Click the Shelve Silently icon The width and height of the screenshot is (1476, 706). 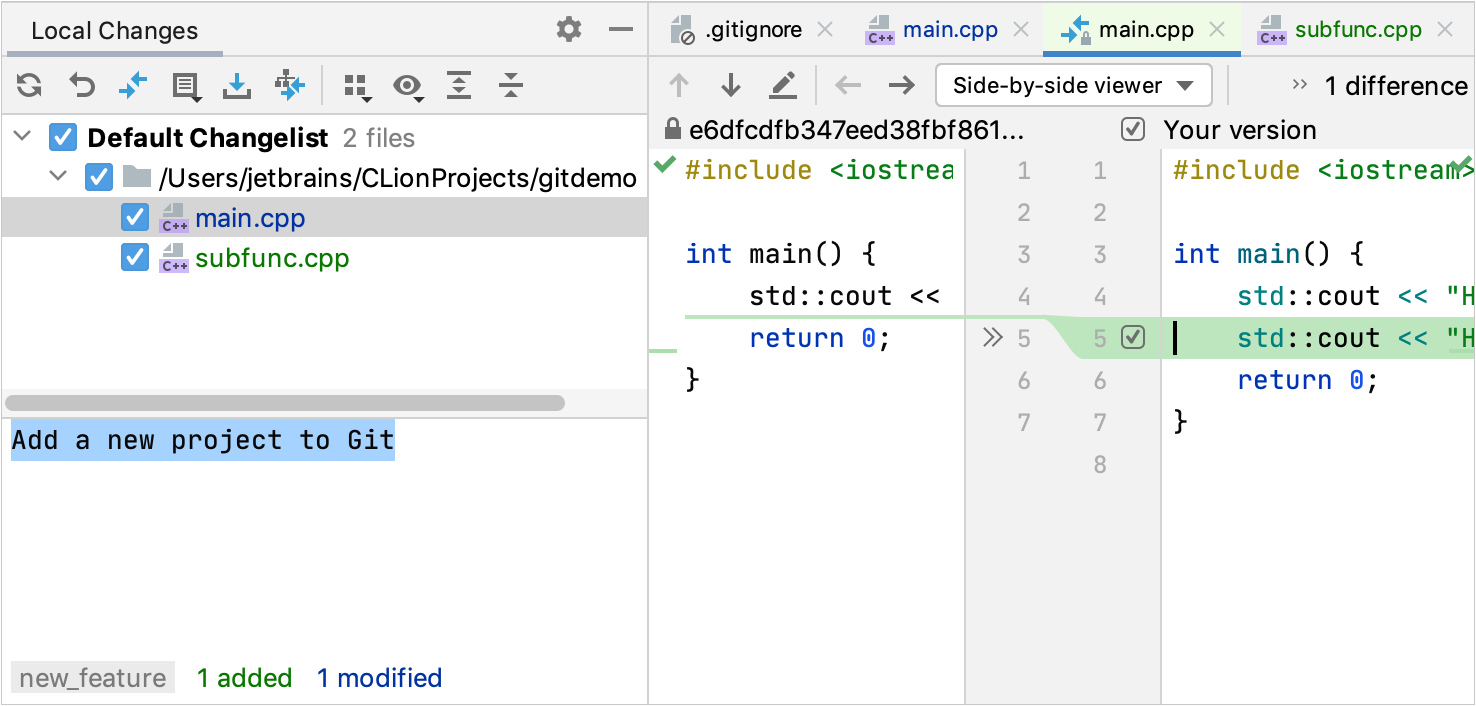point(236,85)
